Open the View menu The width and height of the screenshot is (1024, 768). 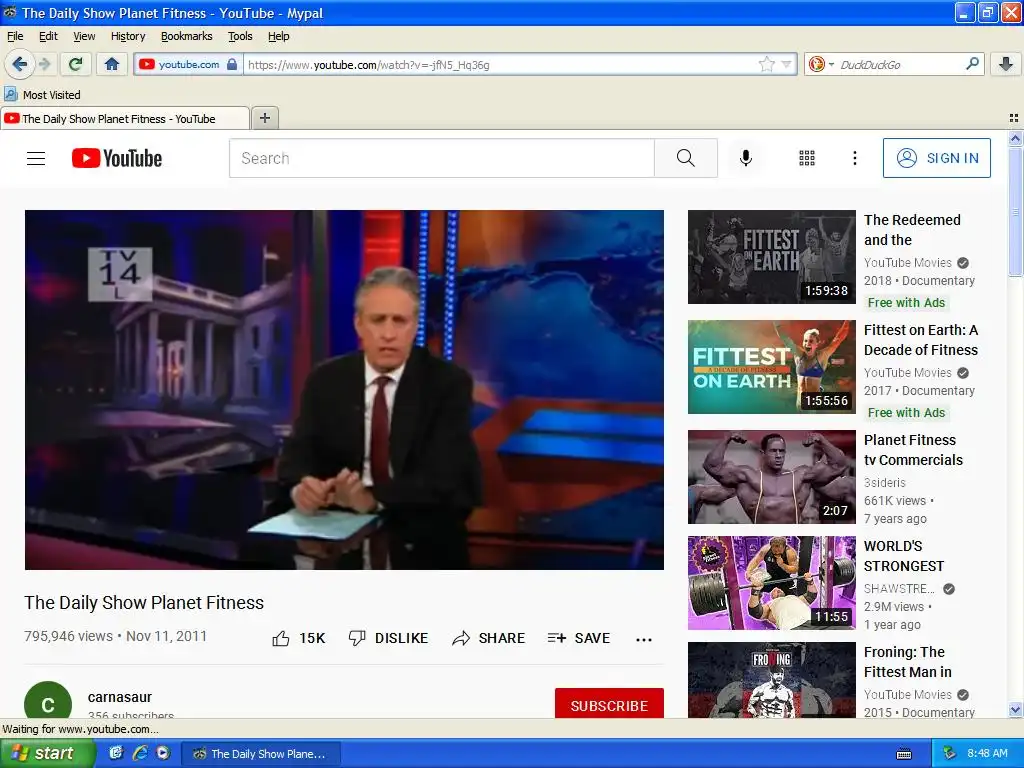click(84, 36)
